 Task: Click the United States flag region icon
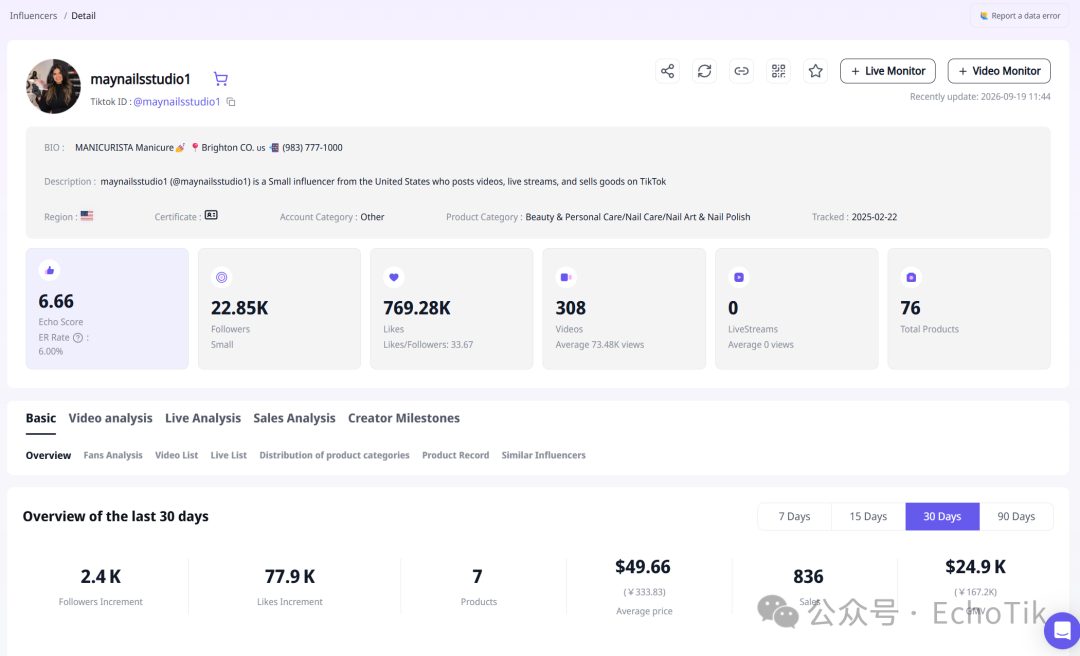pyautogui.click(x=87, y=216)
